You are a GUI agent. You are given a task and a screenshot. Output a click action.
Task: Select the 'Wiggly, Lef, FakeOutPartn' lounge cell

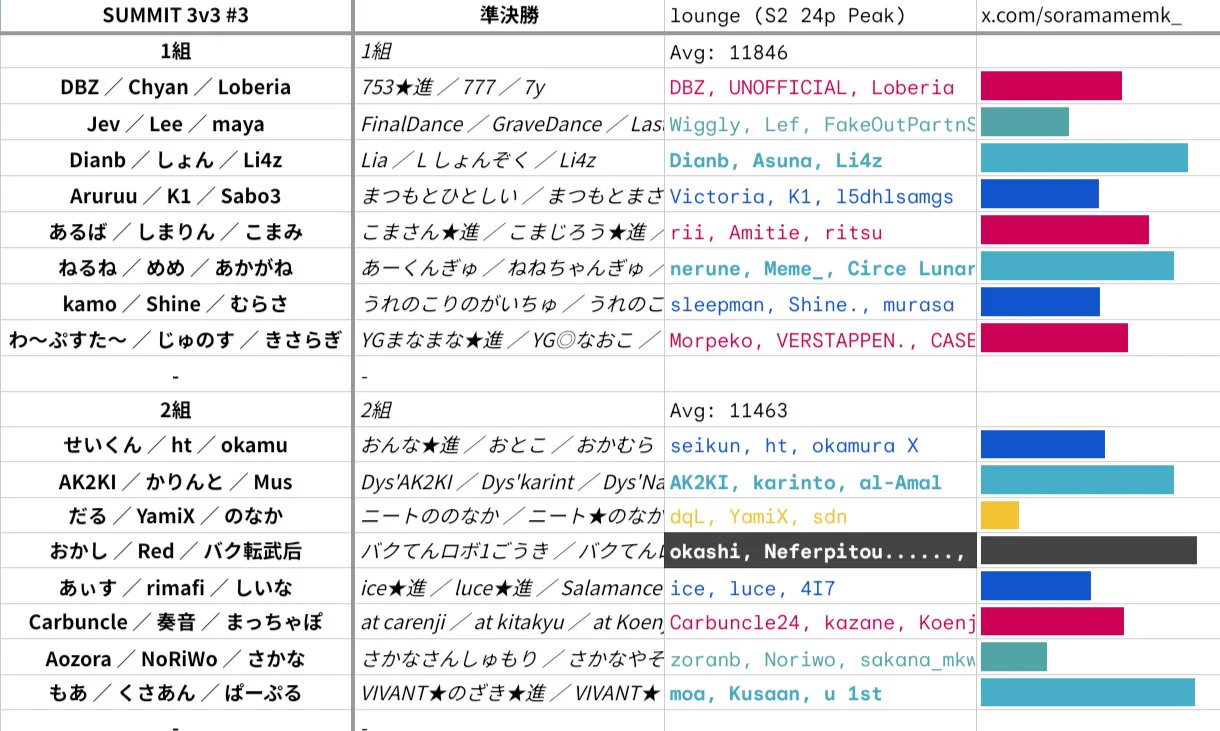click(821, 124)
